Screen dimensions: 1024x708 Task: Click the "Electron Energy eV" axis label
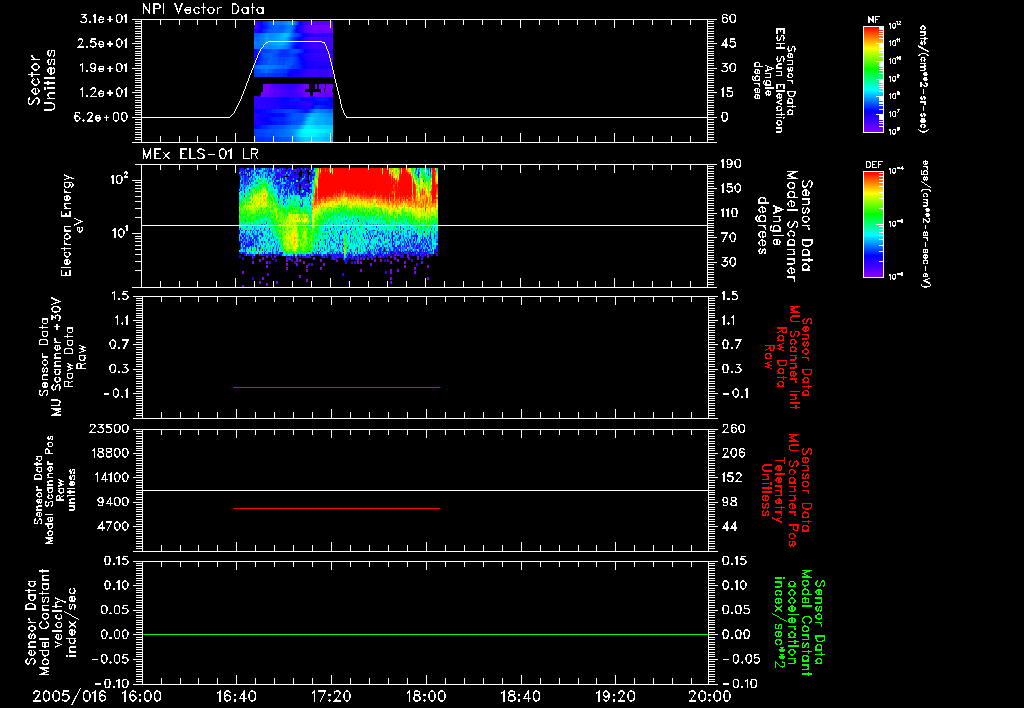(72, 225)
